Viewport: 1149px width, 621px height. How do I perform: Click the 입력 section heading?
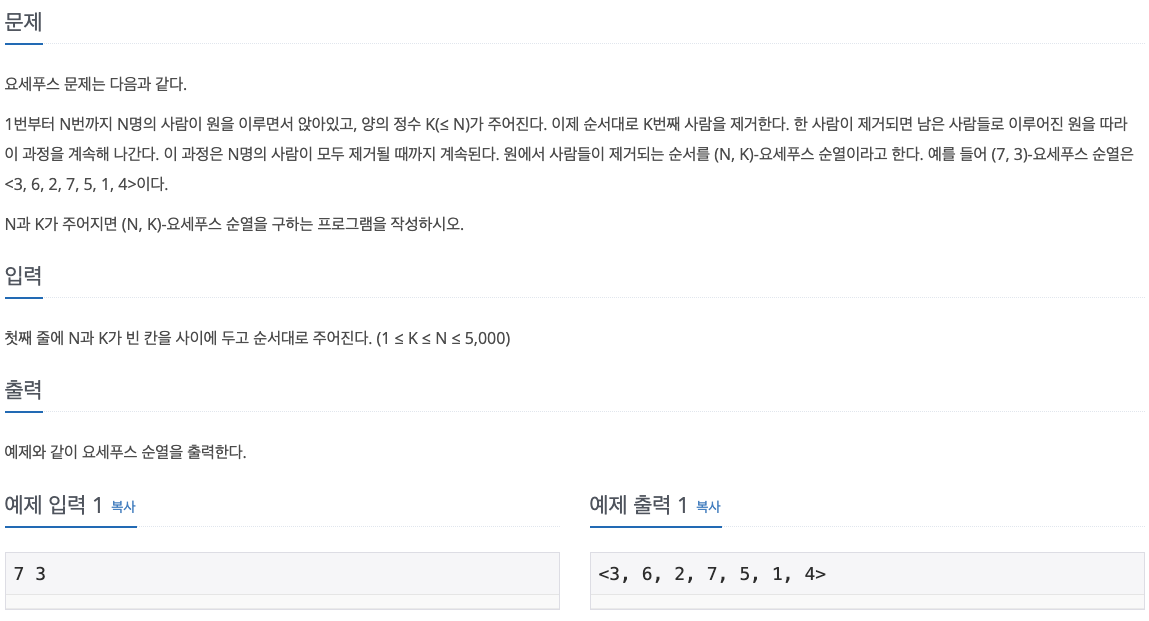click(x=23, y=276)
